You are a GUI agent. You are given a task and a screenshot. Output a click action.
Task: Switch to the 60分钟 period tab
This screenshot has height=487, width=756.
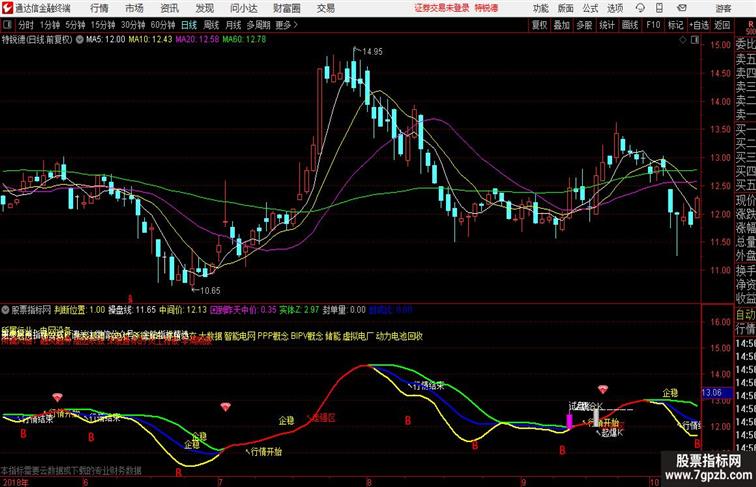(x=163, y=25)
